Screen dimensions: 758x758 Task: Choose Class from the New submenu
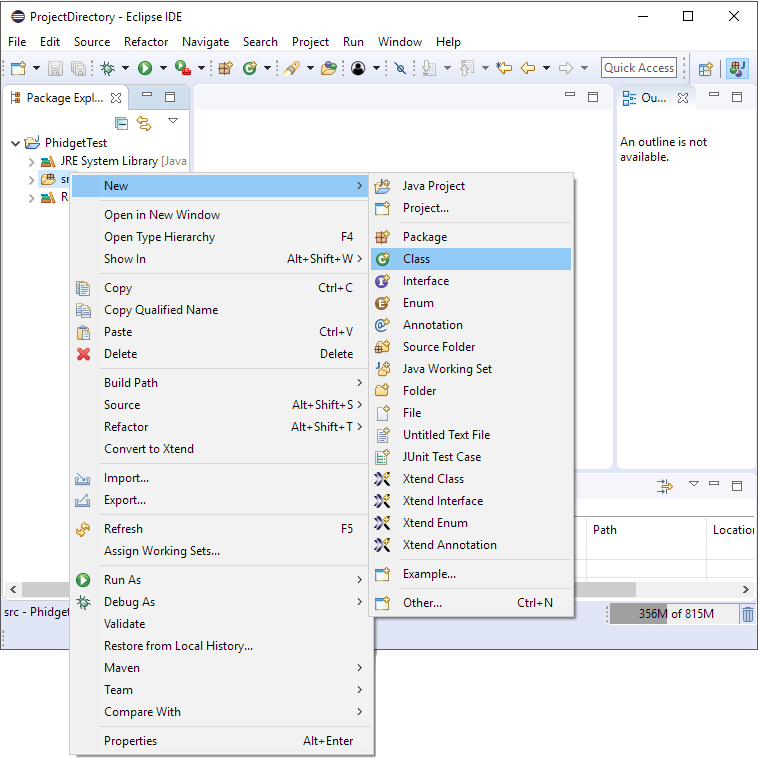point(471,259)
